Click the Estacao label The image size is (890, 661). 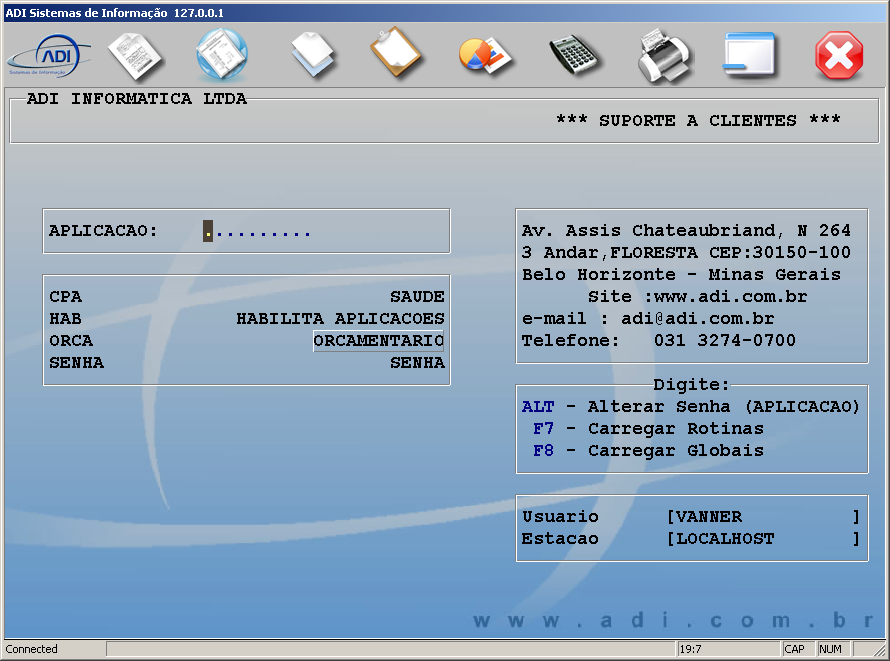pos(560,539)
